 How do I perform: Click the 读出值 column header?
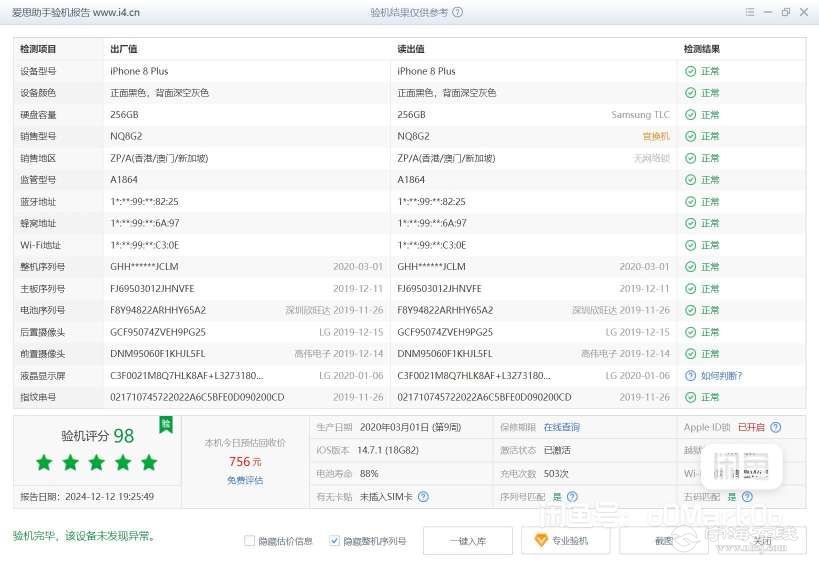click(411, 49)
